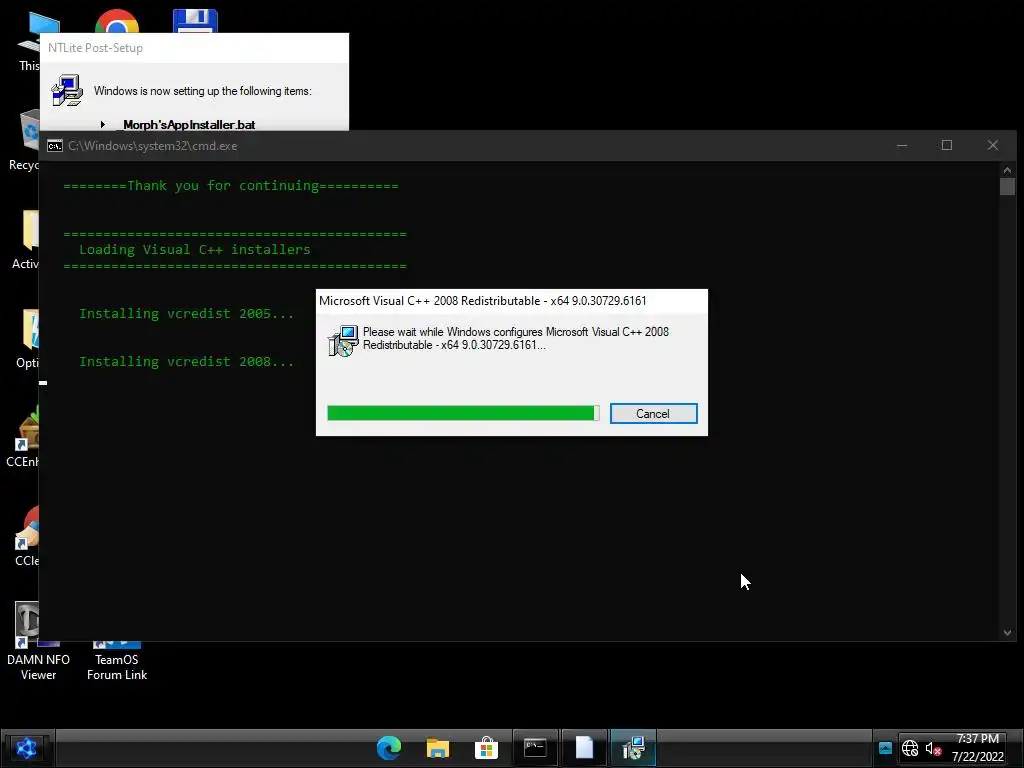Select the CCleaner desktop shortcut
The image size is (1024, 768).
(27, 536)
